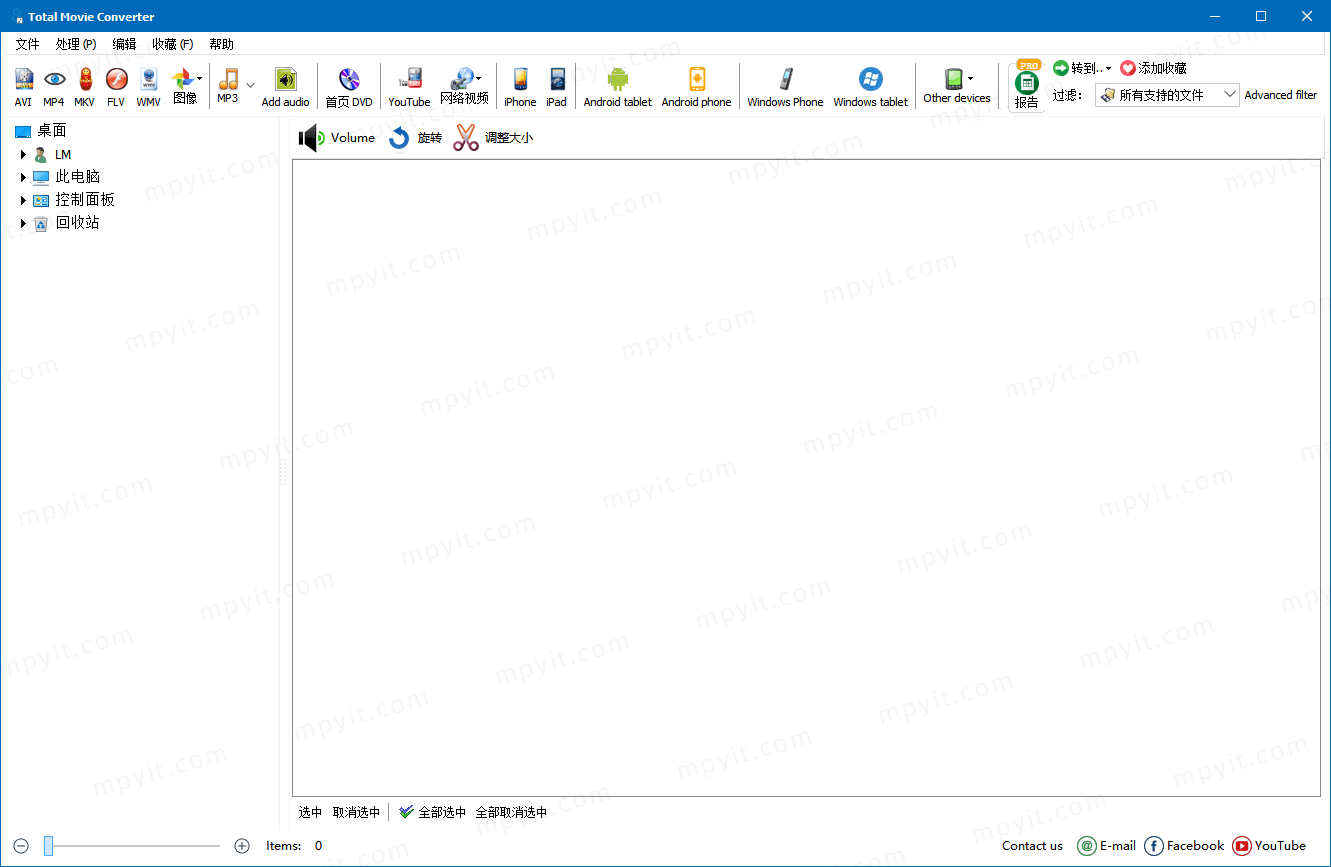Select the Android tablet preset
Viewport: 1331px width, 867px height.
point(618,87)
